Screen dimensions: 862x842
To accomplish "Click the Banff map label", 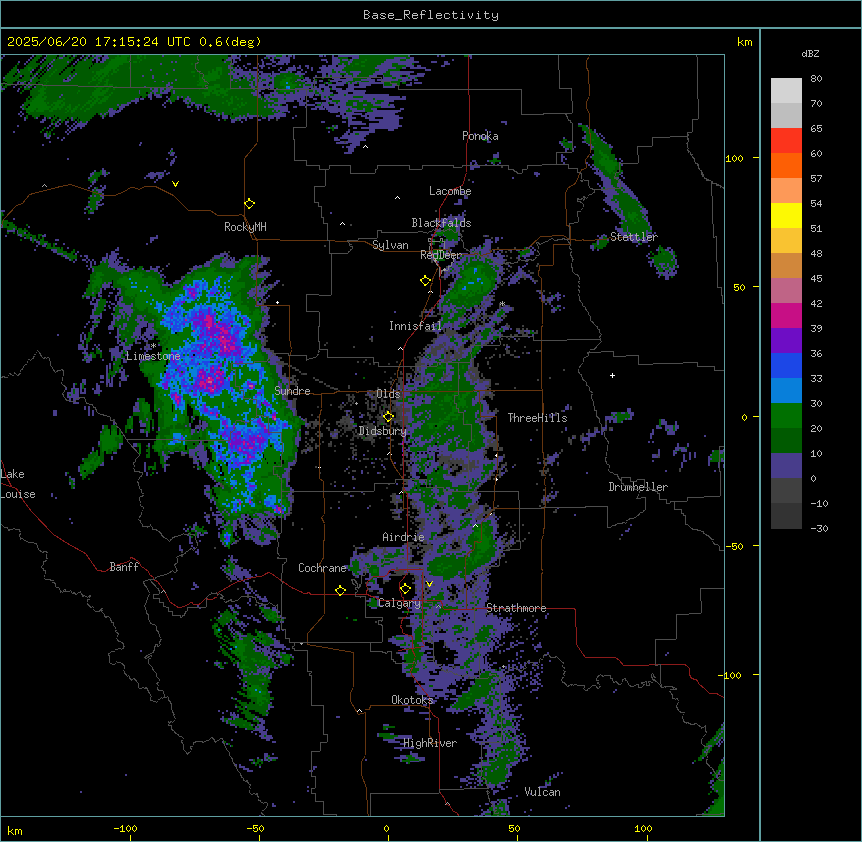I will 124,567.
